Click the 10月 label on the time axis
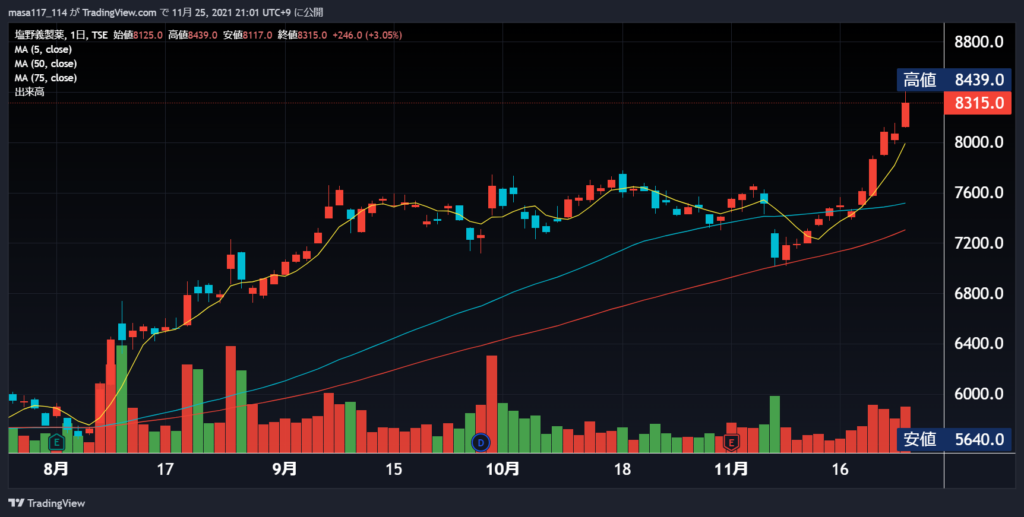 click(504, 469)
